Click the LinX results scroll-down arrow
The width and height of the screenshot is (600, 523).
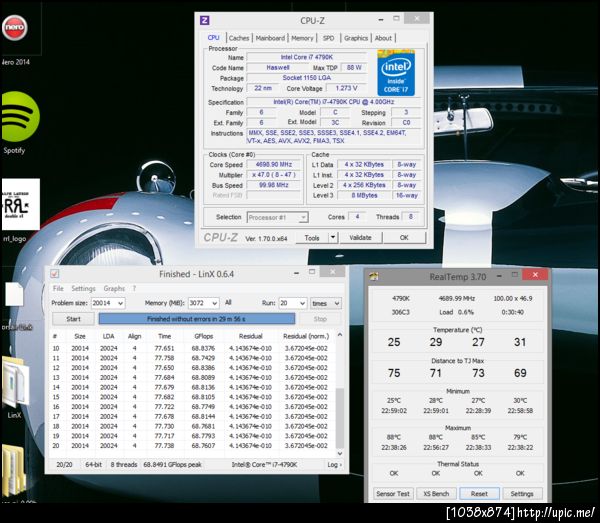(x=339, y=453)
